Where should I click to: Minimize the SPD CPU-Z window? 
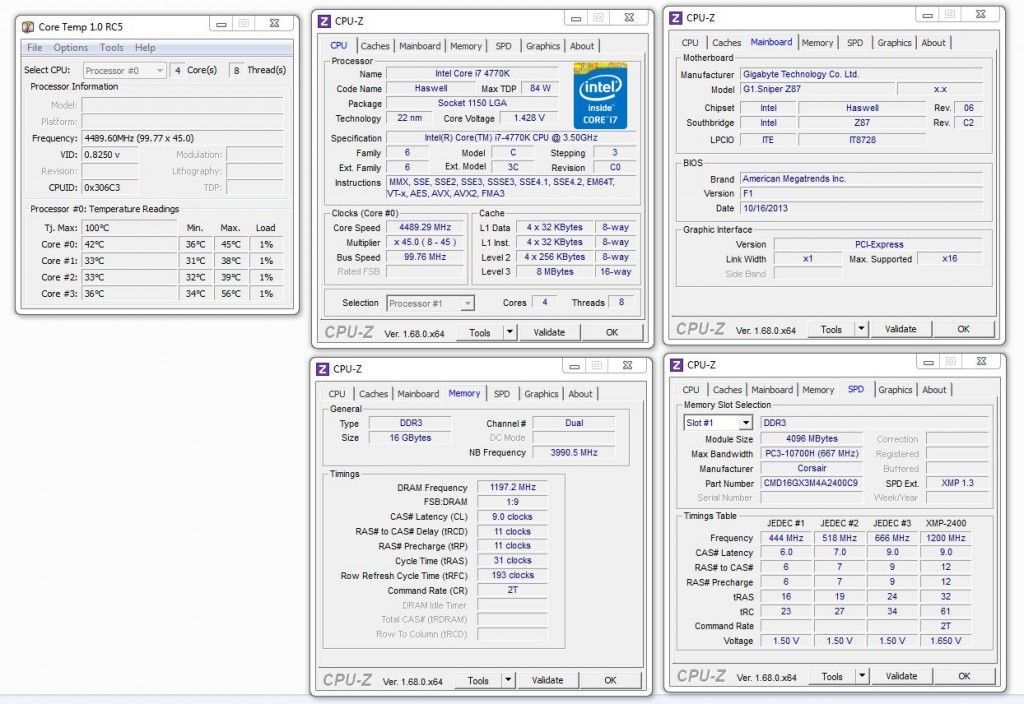(x=928, y=361)
